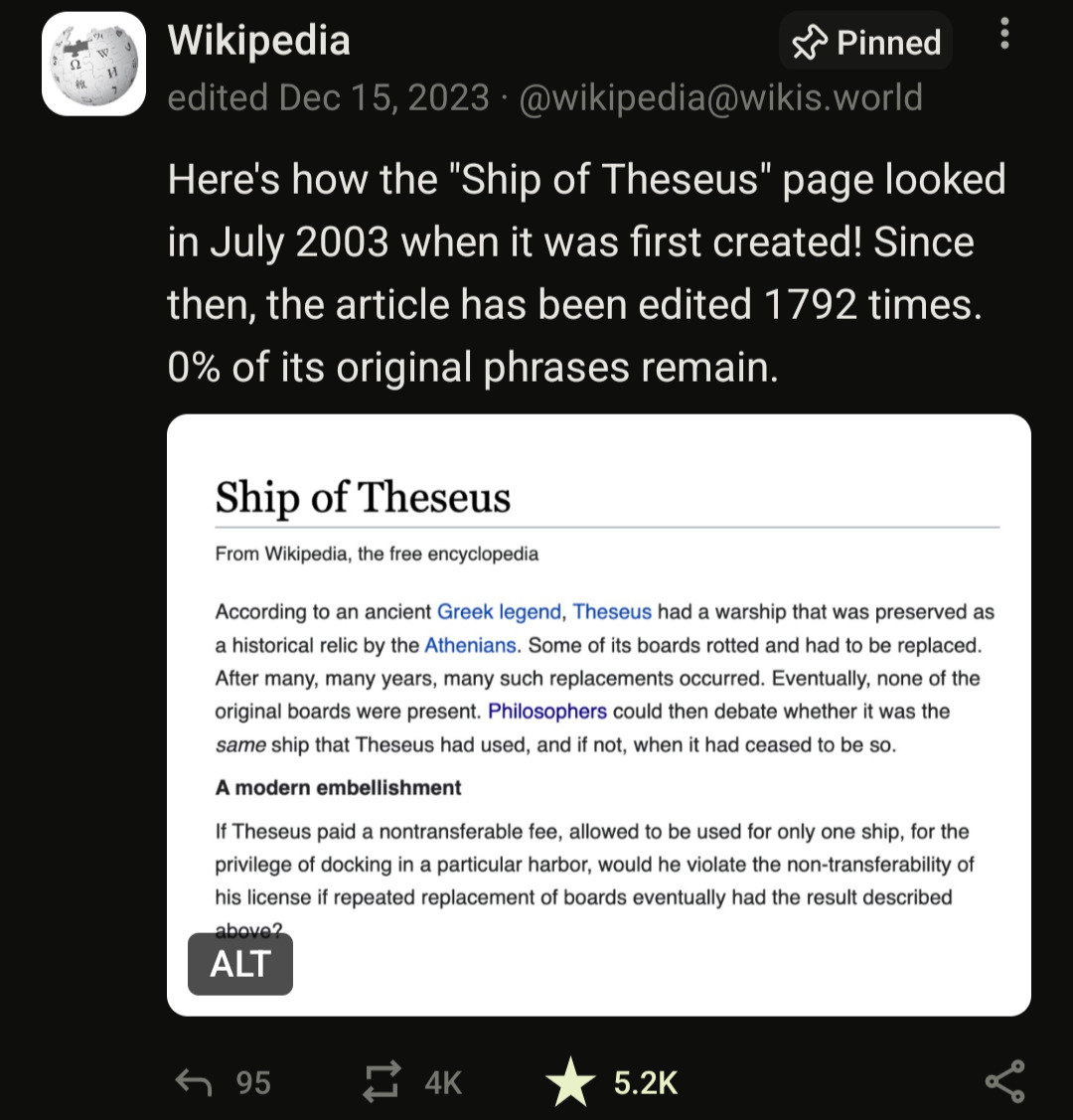The height and width of the screenshot is (1120, 1073).
Task: Open the three-dot more options menu
Action: tap(1004, 34)
